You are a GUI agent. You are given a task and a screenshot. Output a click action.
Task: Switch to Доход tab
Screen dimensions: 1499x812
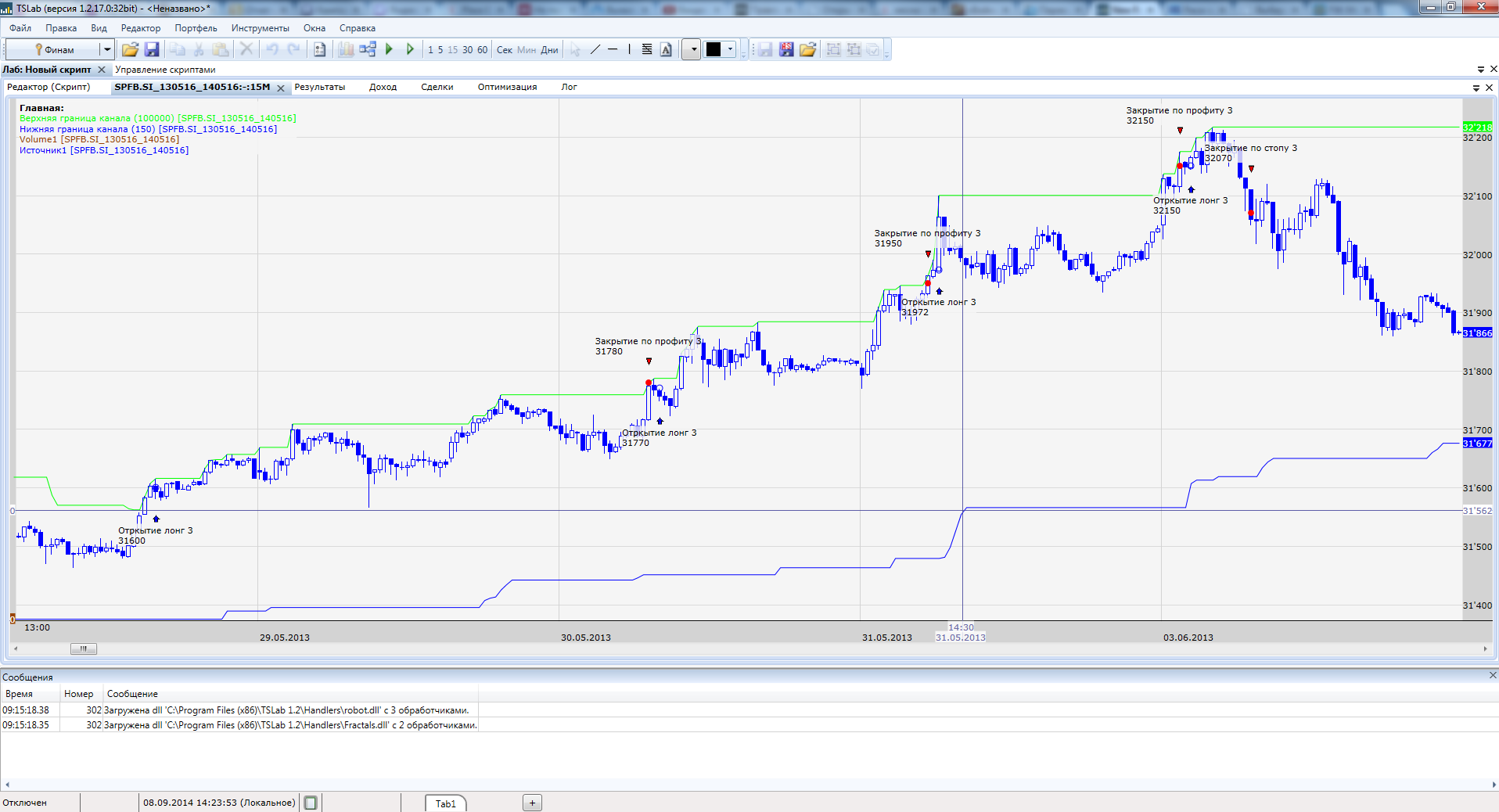[x=383, y=87]
